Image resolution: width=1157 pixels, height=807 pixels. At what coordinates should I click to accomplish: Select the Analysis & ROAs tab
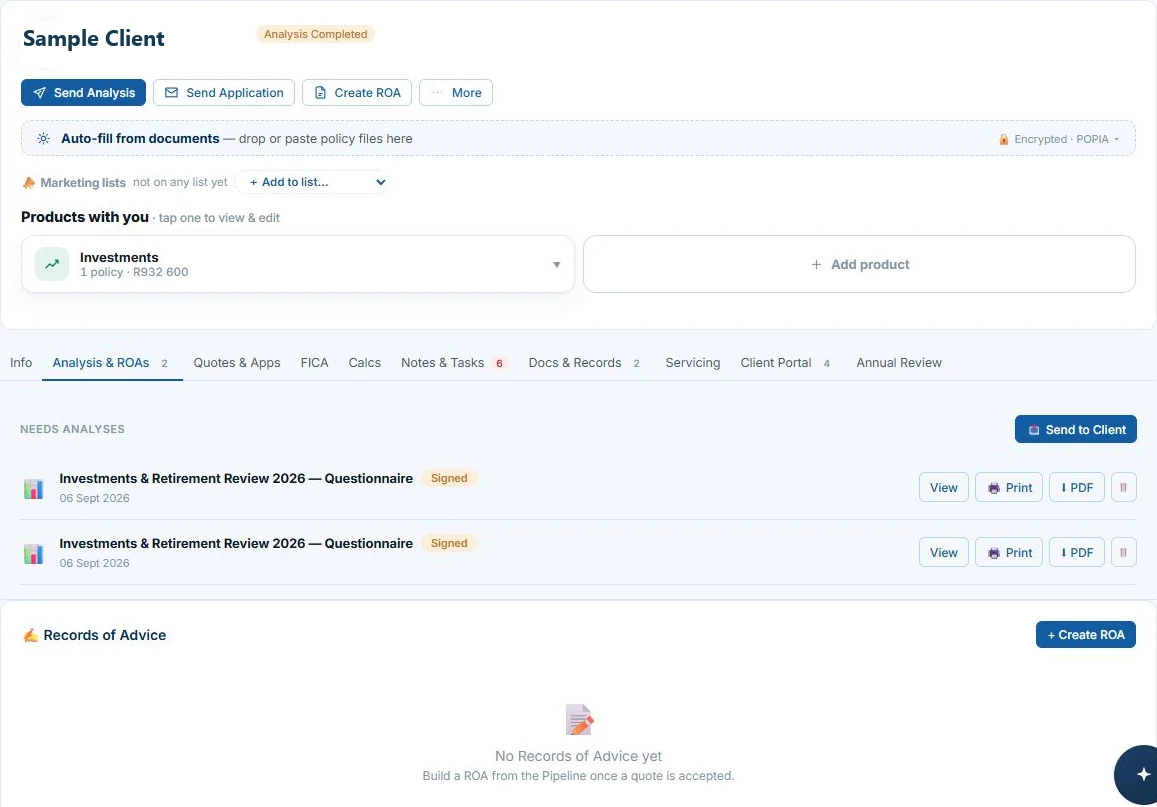(x=111, y=363)
